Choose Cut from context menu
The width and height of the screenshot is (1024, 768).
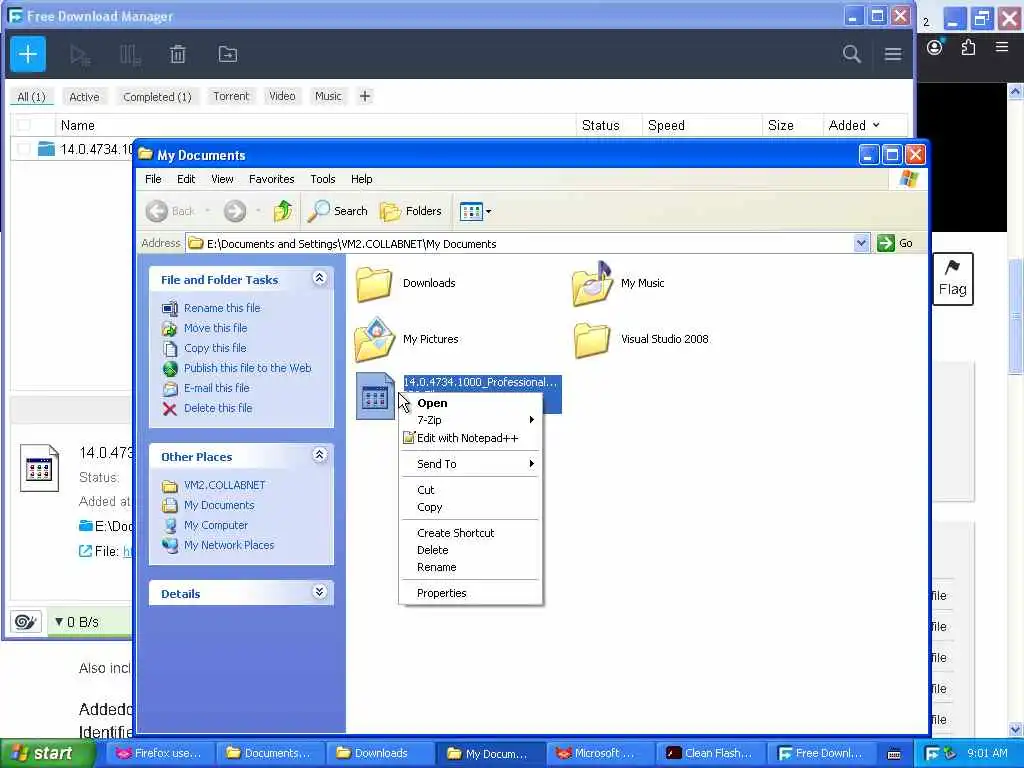click(470, 490)
